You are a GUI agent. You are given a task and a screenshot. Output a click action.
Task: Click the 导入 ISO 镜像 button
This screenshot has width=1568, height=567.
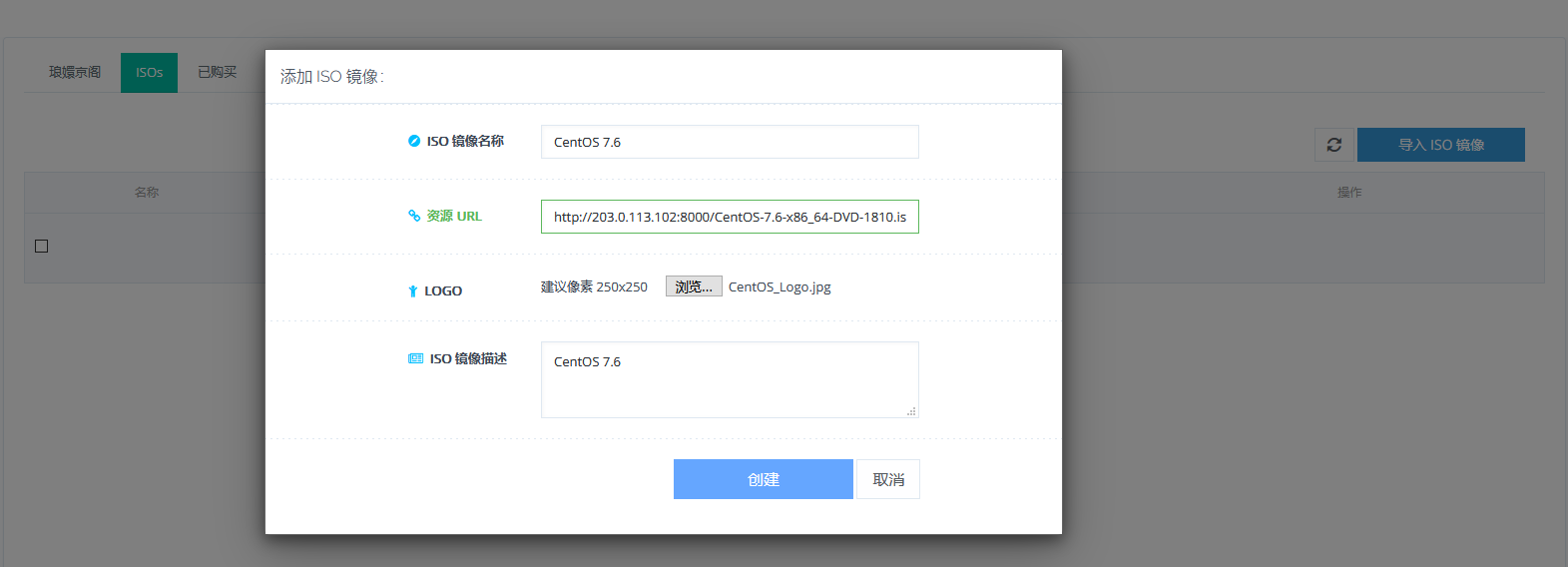pos(1440,145)
